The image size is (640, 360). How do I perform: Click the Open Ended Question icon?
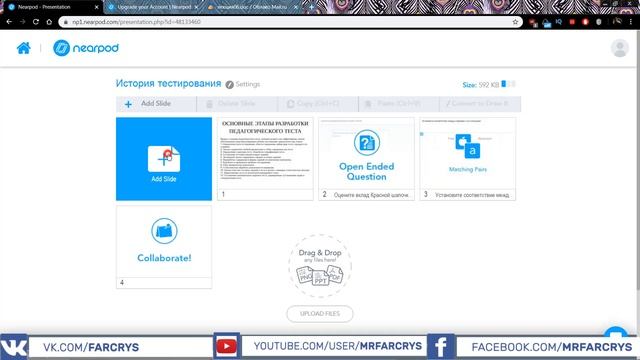367,142
